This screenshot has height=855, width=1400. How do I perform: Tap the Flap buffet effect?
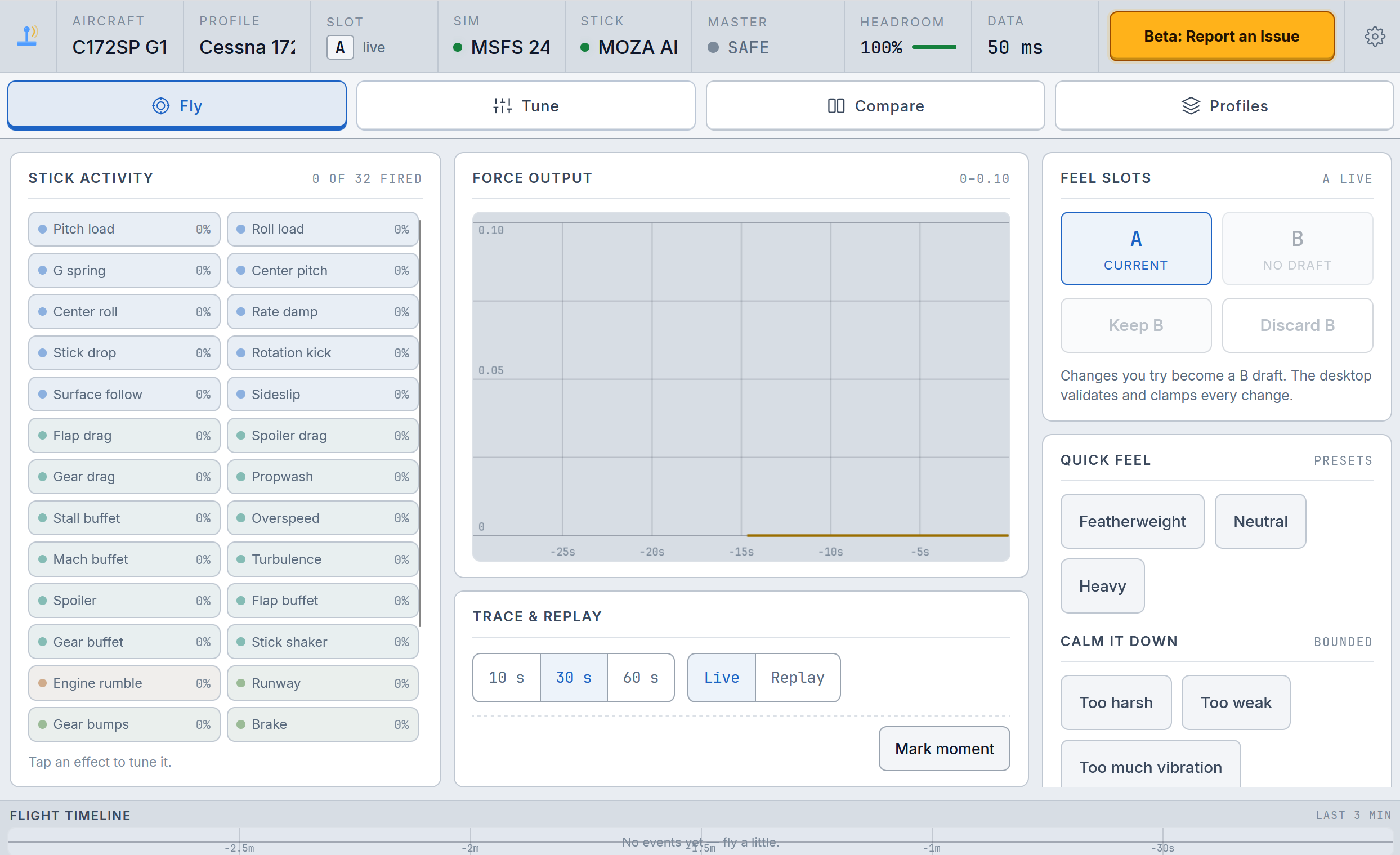click(x=322, y=601)
